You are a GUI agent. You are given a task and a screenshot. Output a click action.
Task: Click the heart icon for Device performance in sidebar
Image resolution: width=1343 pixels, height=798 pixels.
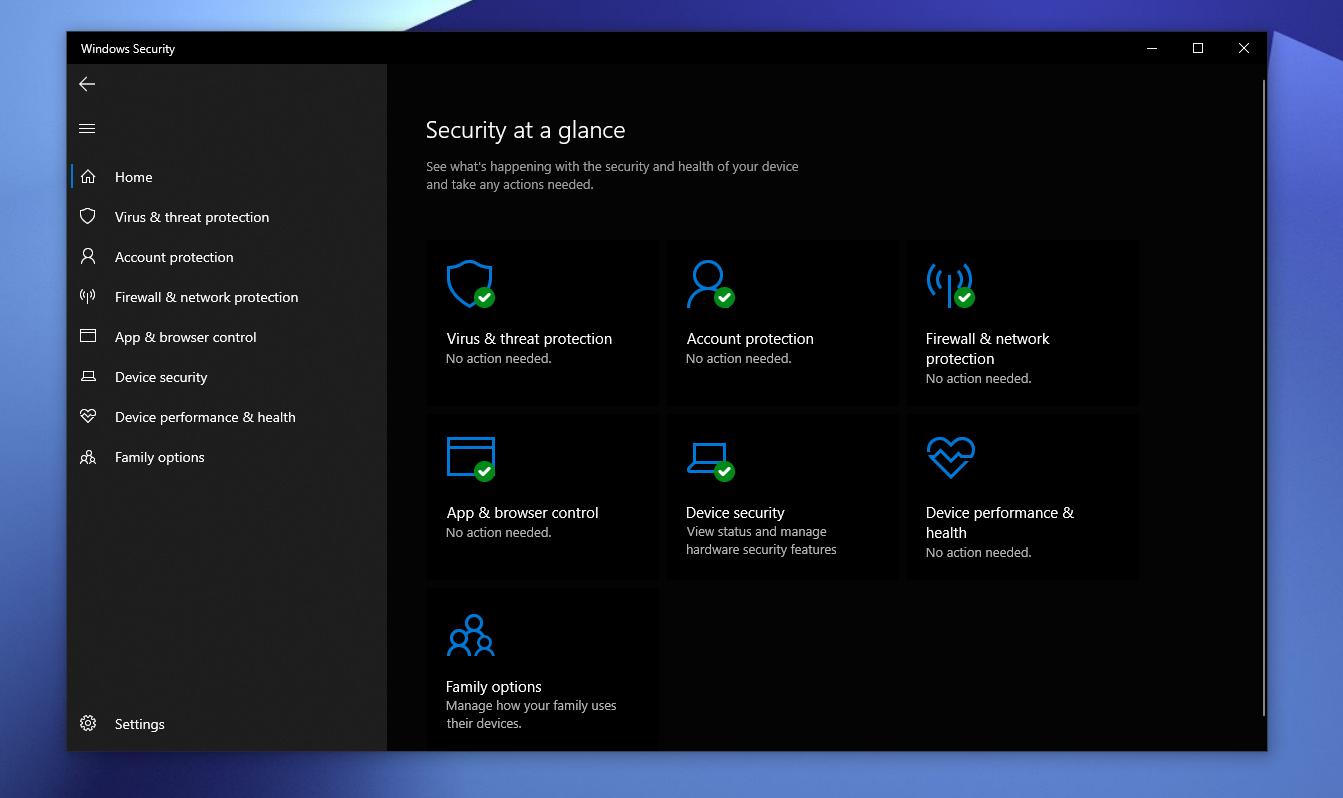click(x=88, y=417)
